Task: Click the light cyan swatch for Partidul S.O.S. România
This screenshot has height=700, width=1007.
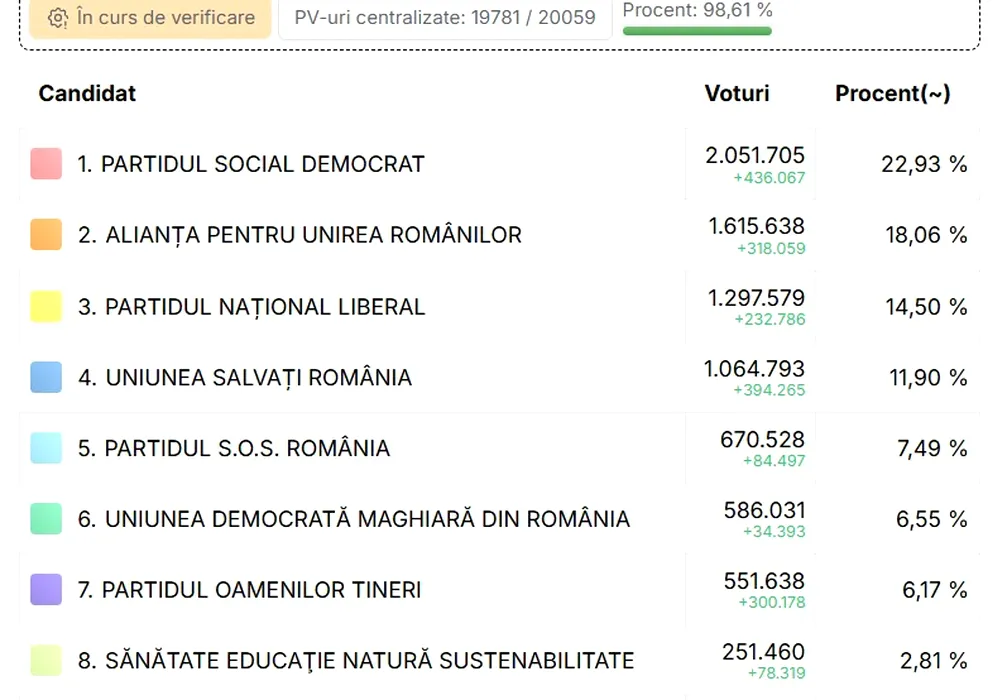Action: coord(46,448)
